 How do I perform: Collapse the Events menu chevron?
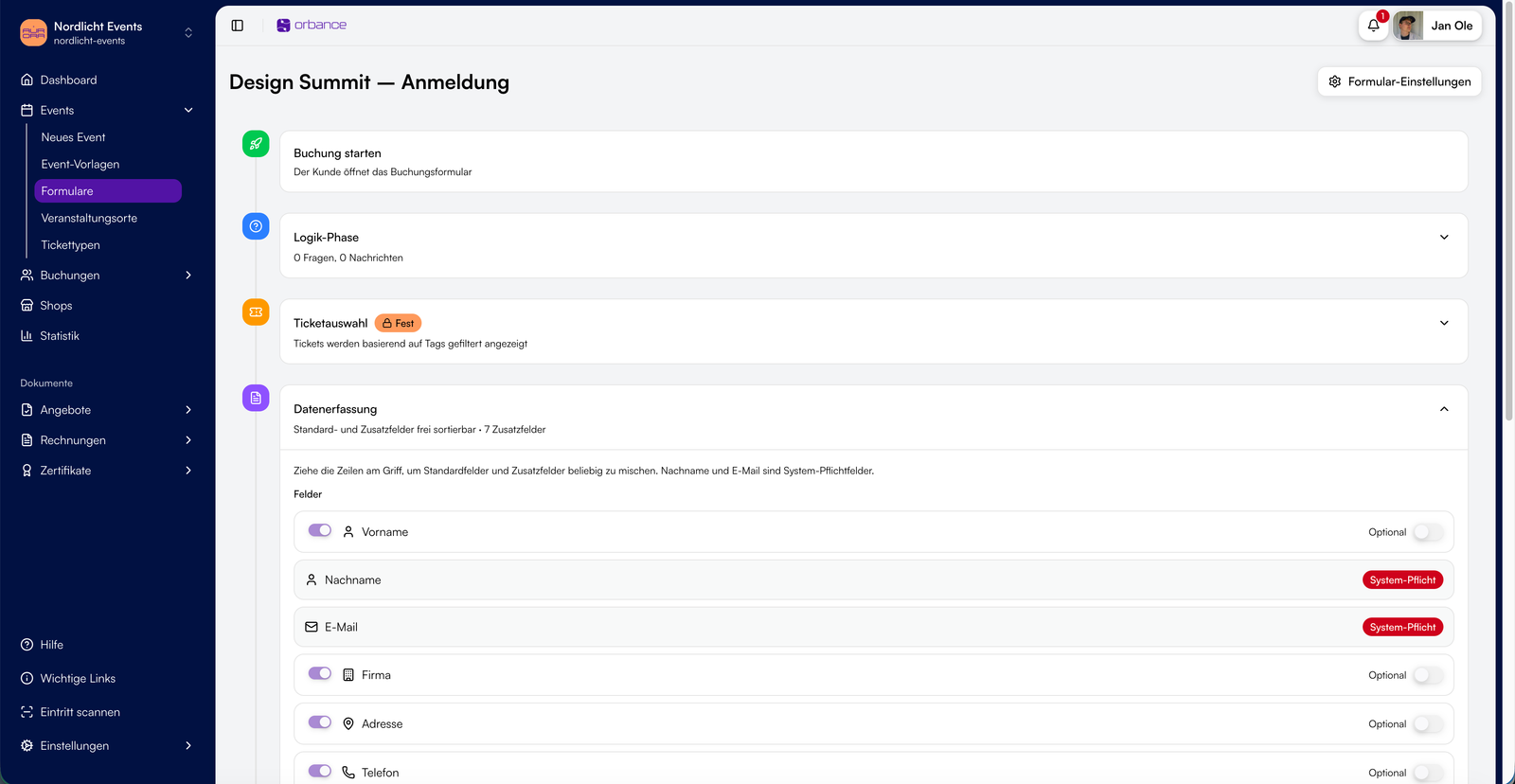tap(188, 111)
